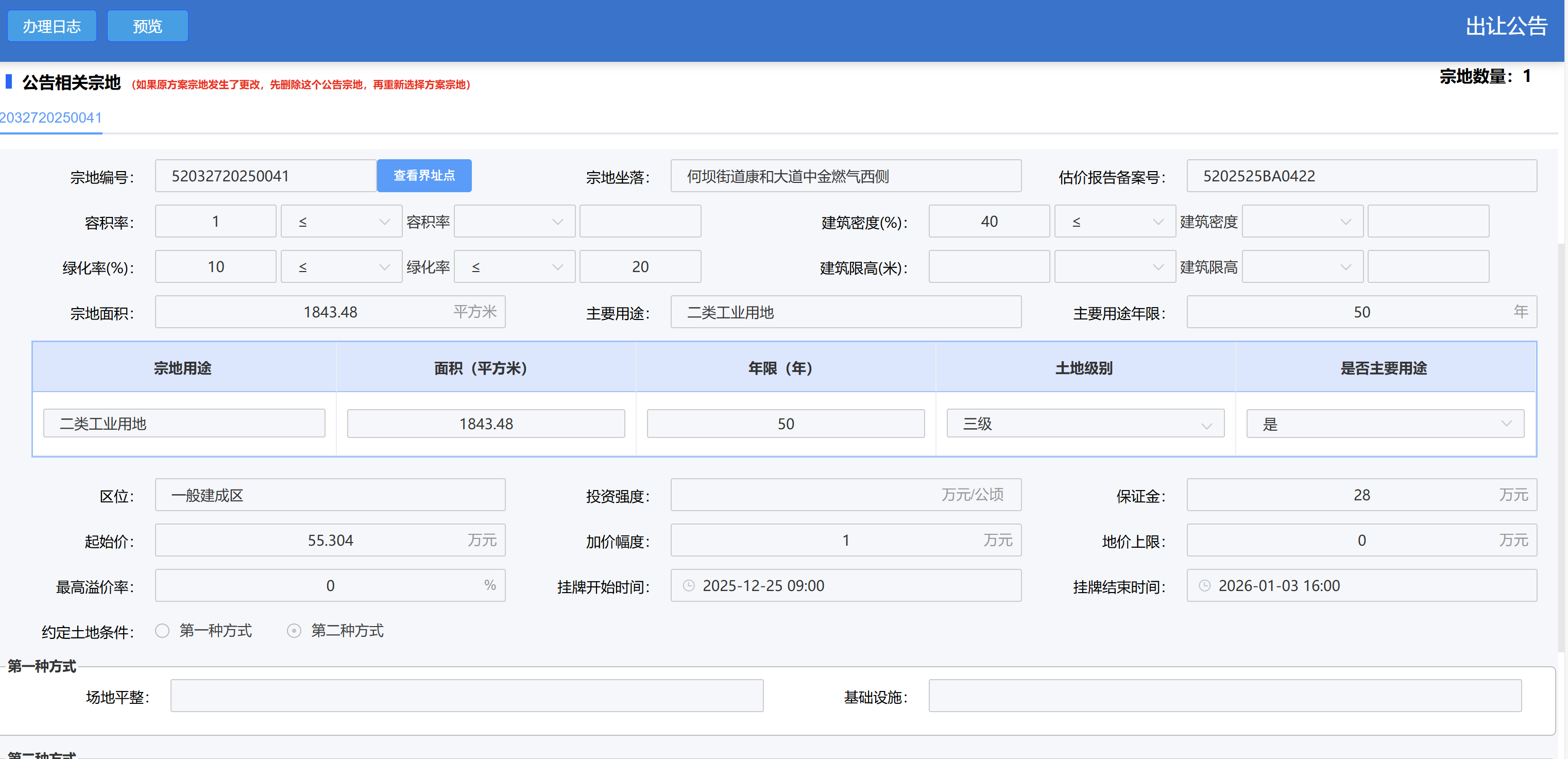
Task: Click the 场地平整 text field
Action: coord(466,696)
